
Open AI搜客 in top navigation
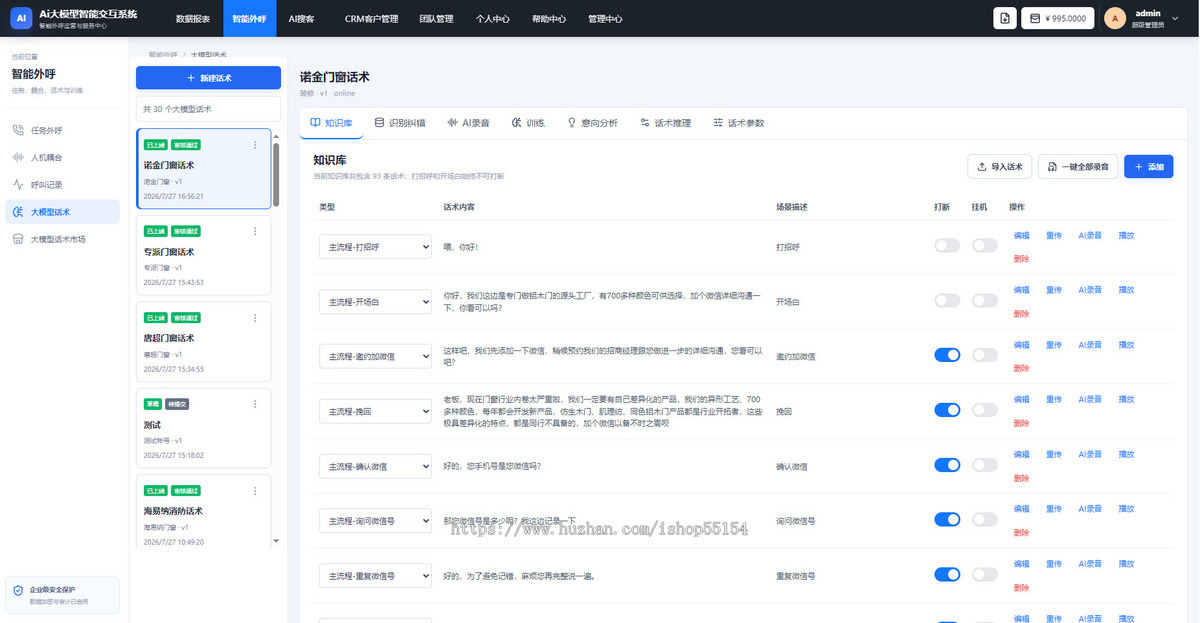301,19
